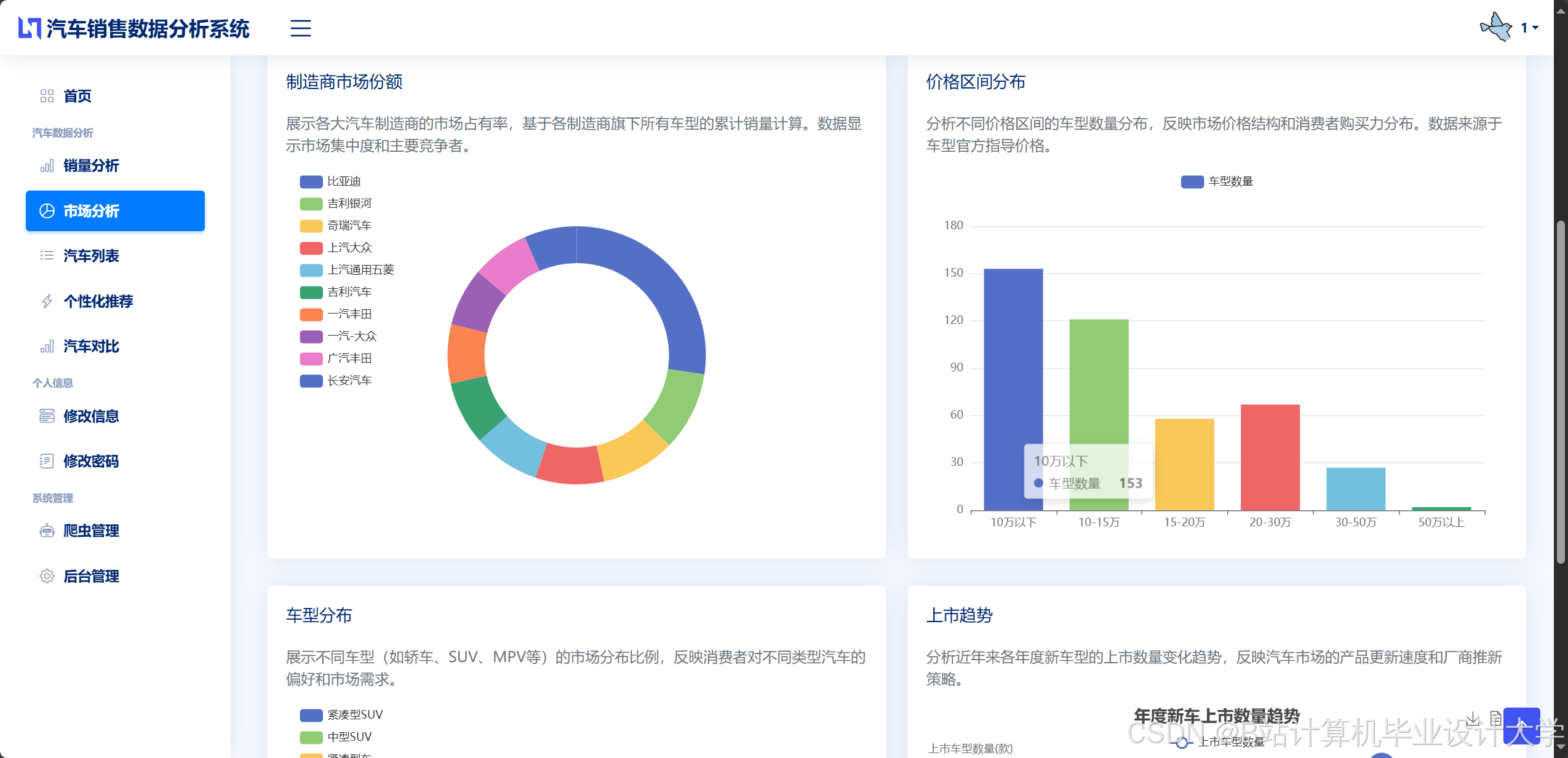Screen dimensions: 1568x758
Task: Click the 个性化推荐 lightning icon
Action: 47,301
